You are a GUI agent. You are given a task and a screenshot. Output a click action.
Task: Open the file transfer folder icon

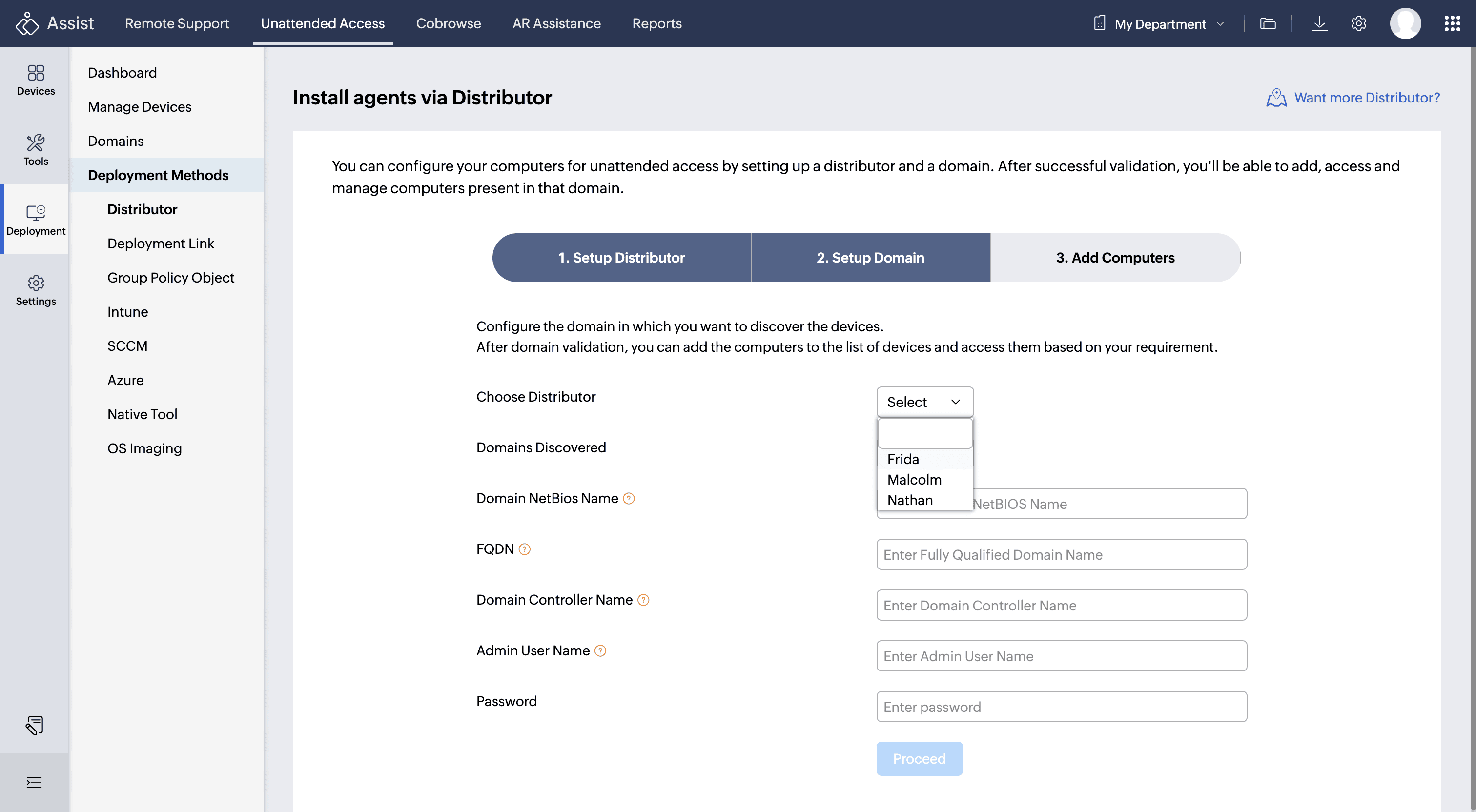[x=1268, y=23]
